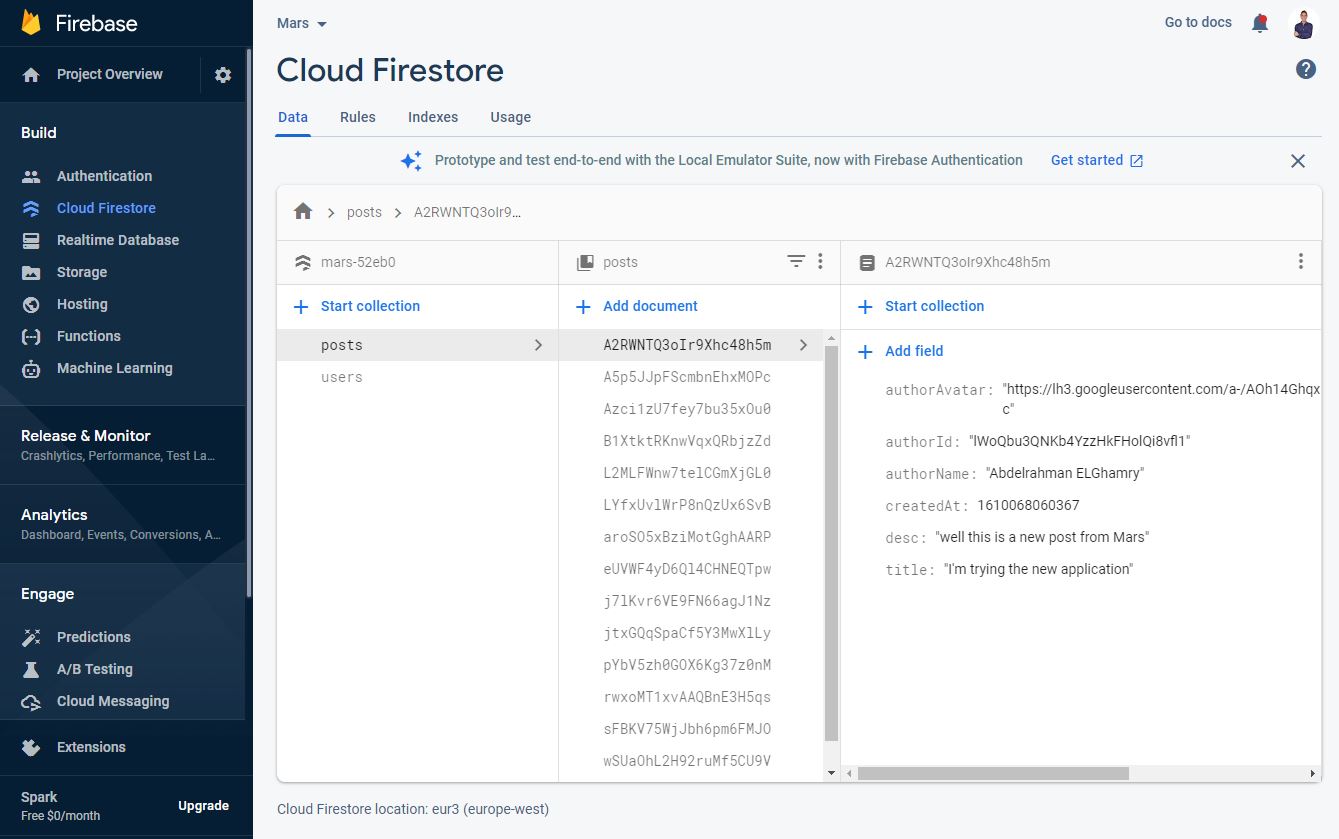Open the Mars project dropdown
The height and width of the screenshot is (839, 1339).
(x=302, y=23)
